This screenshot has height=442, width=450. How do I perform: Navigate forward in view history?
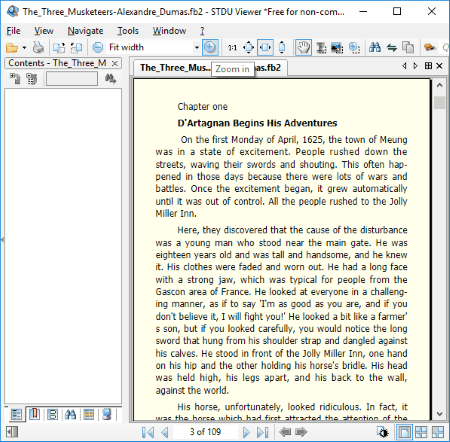tap(301, 432)
